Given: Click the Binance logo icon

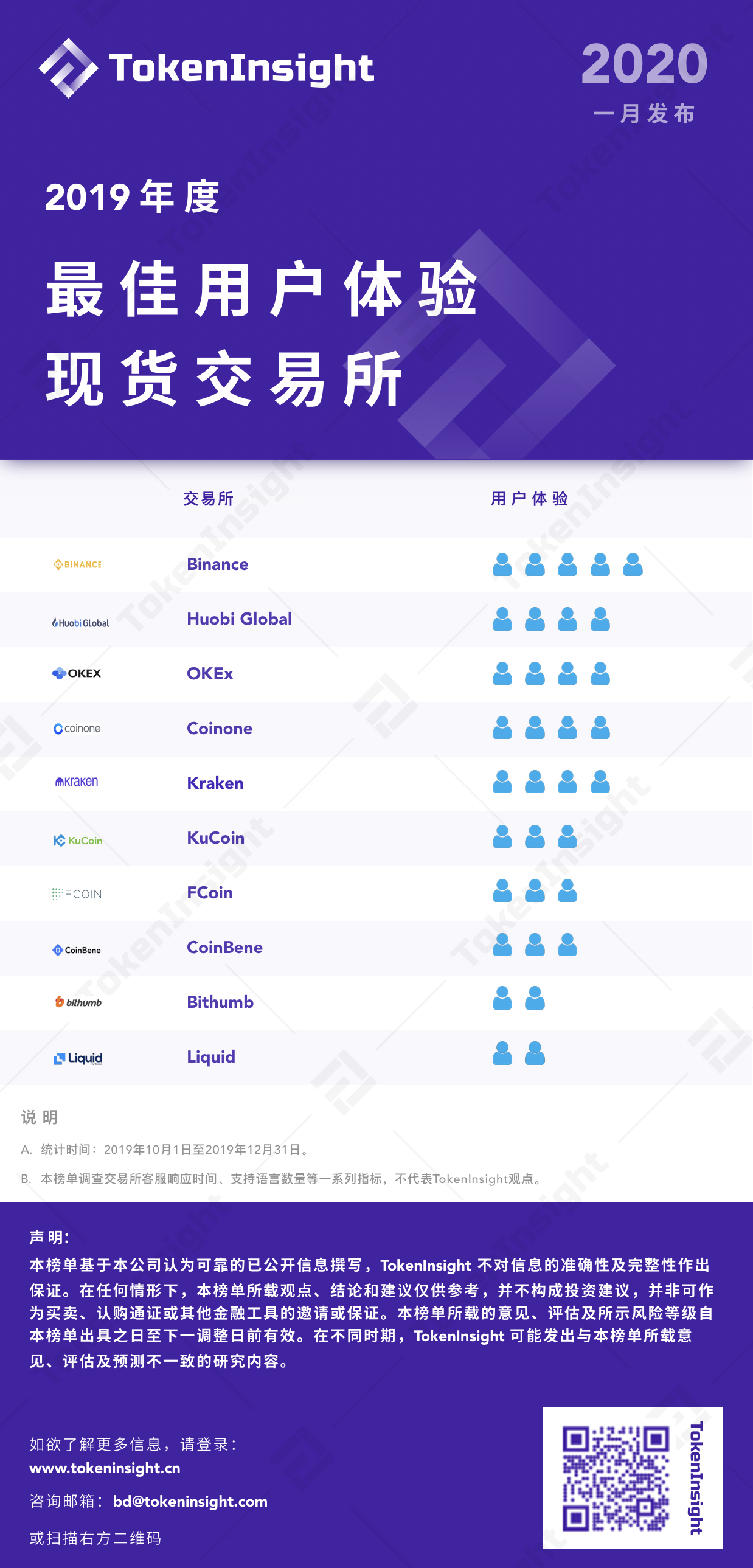Looking at the screenshot, I should [77, 564].
